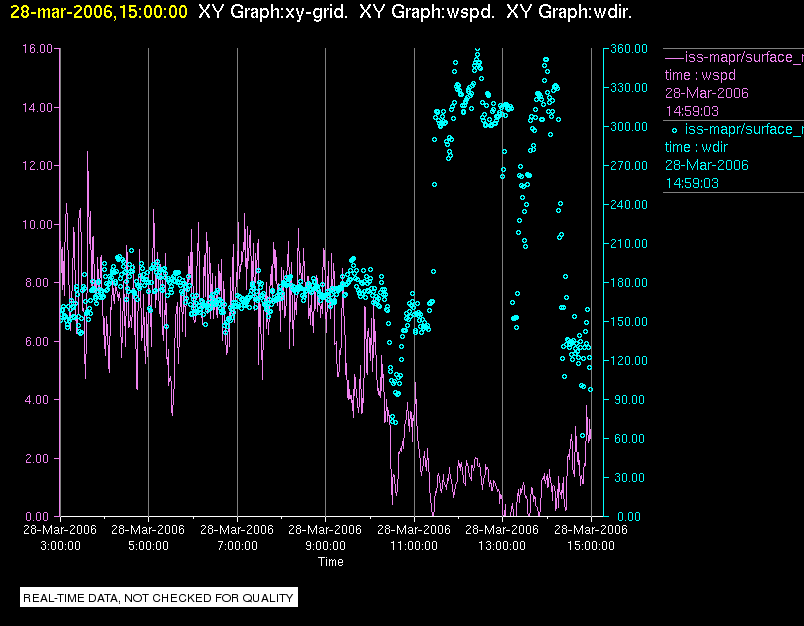Click the magenta wspd line legend marker
Viewport: 804px width, 626px height.
click(x=673, y=57)
